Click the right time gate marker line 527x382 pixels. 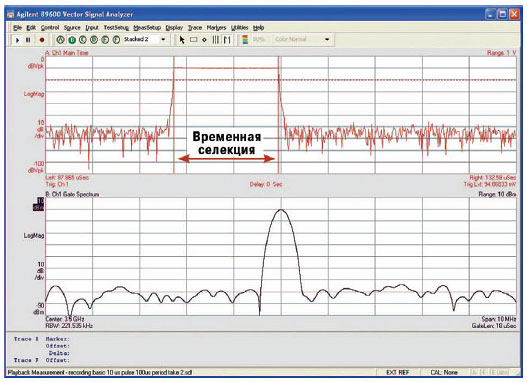(278, 115)
